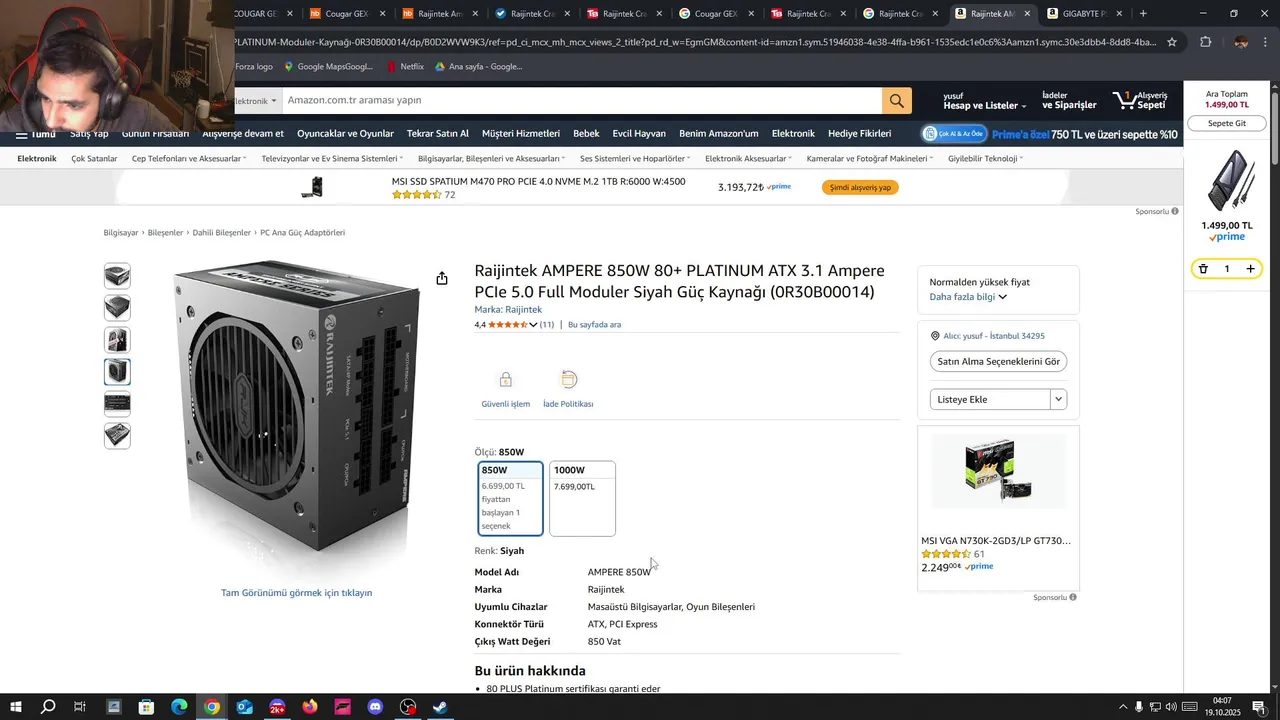Viewport: 1280px width, 720px height.
Task: Bookmark the page with the star icon
Action: point(1172,42)
